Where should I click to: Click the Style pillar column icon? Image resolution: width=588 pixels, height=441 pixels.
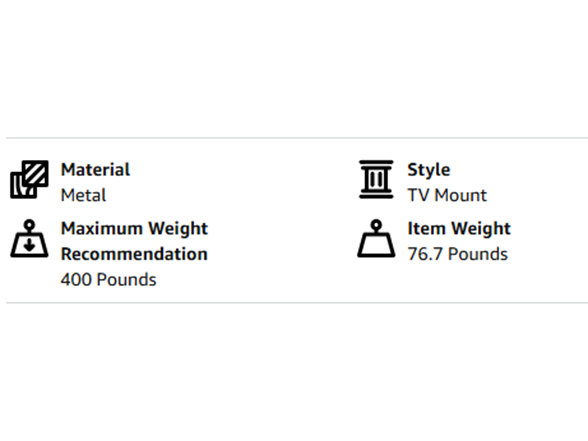[x=376, y=179]
